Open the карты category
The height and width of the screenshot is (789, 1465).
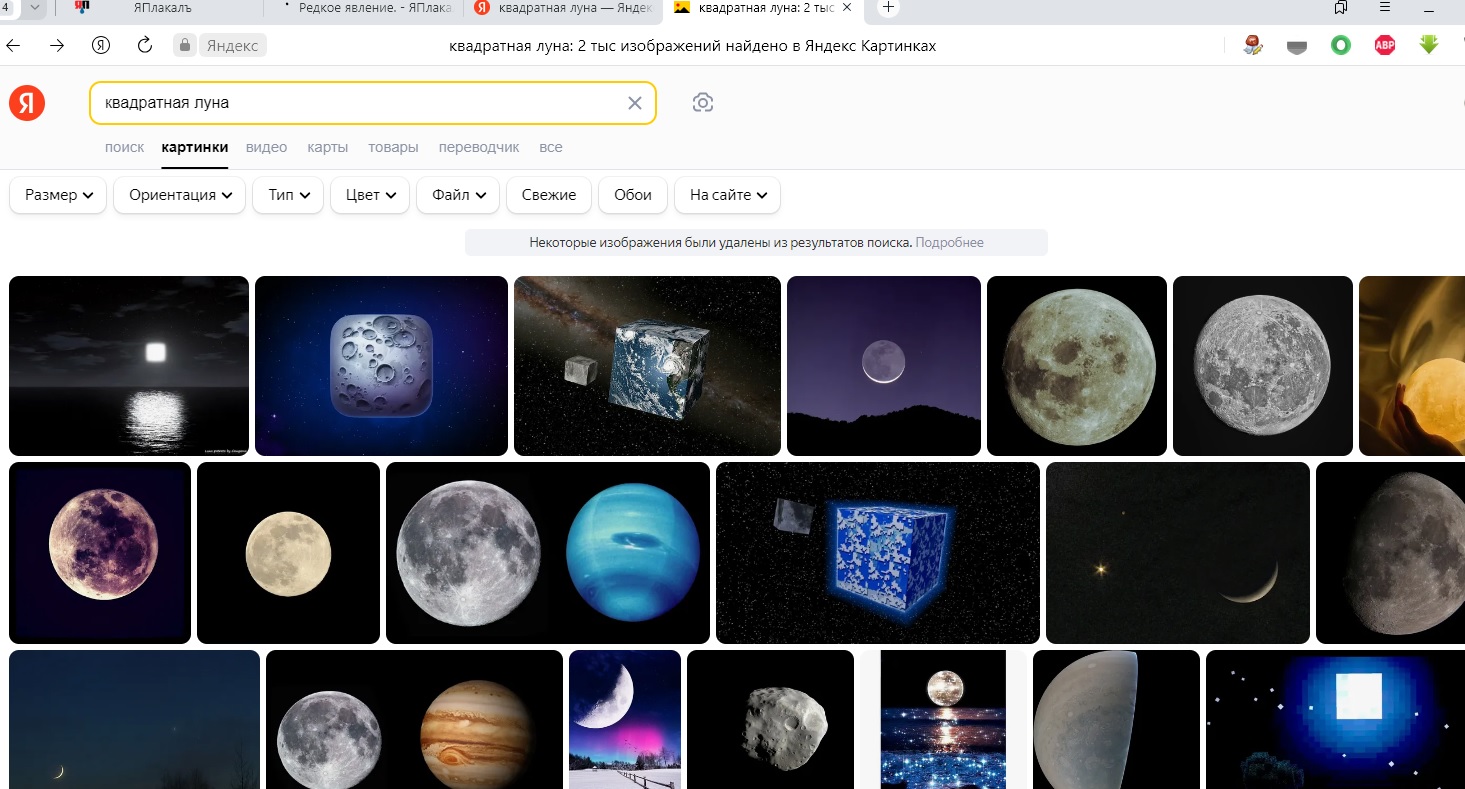pos(328,147)
